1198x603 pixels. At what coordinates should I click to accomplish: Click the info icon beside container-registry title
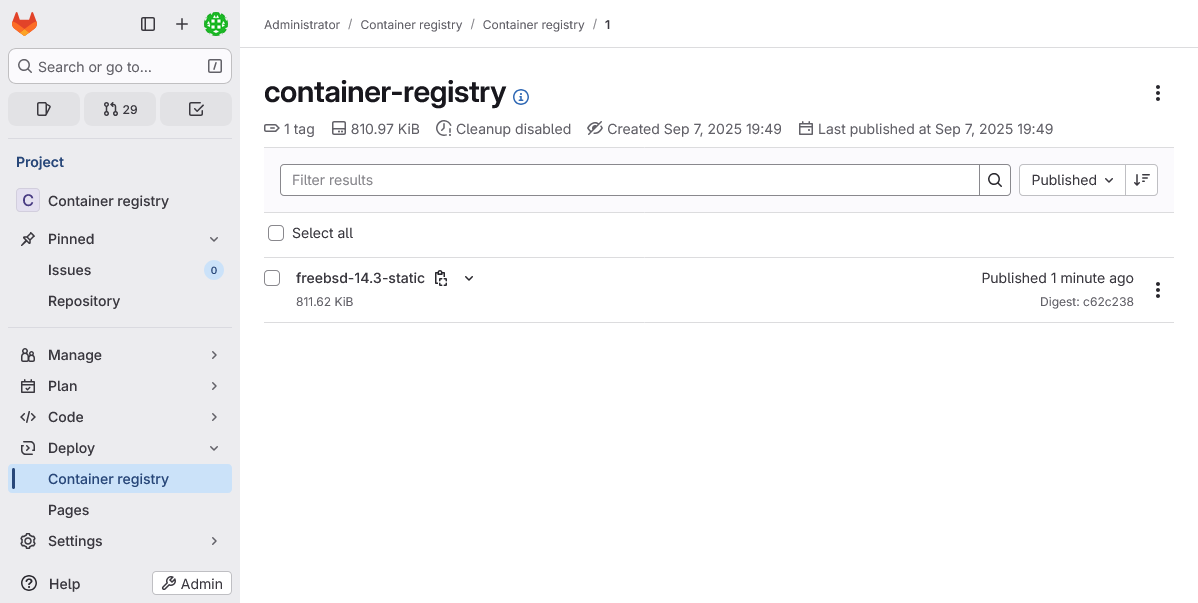pyautogui.click(x=521, y=97)
